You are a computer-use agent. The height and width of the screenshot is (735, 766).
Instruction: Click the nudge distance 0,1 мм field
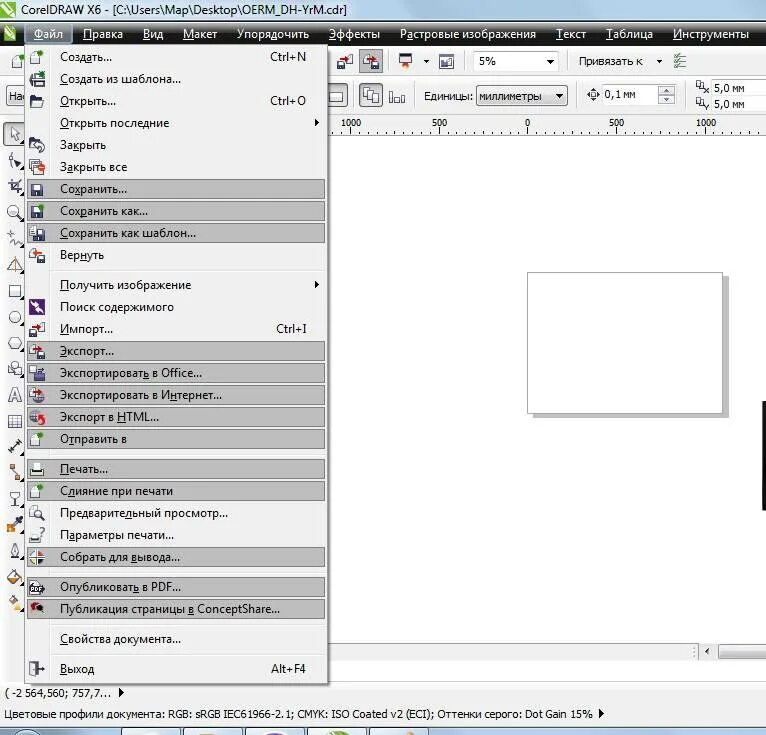[630, 95]
